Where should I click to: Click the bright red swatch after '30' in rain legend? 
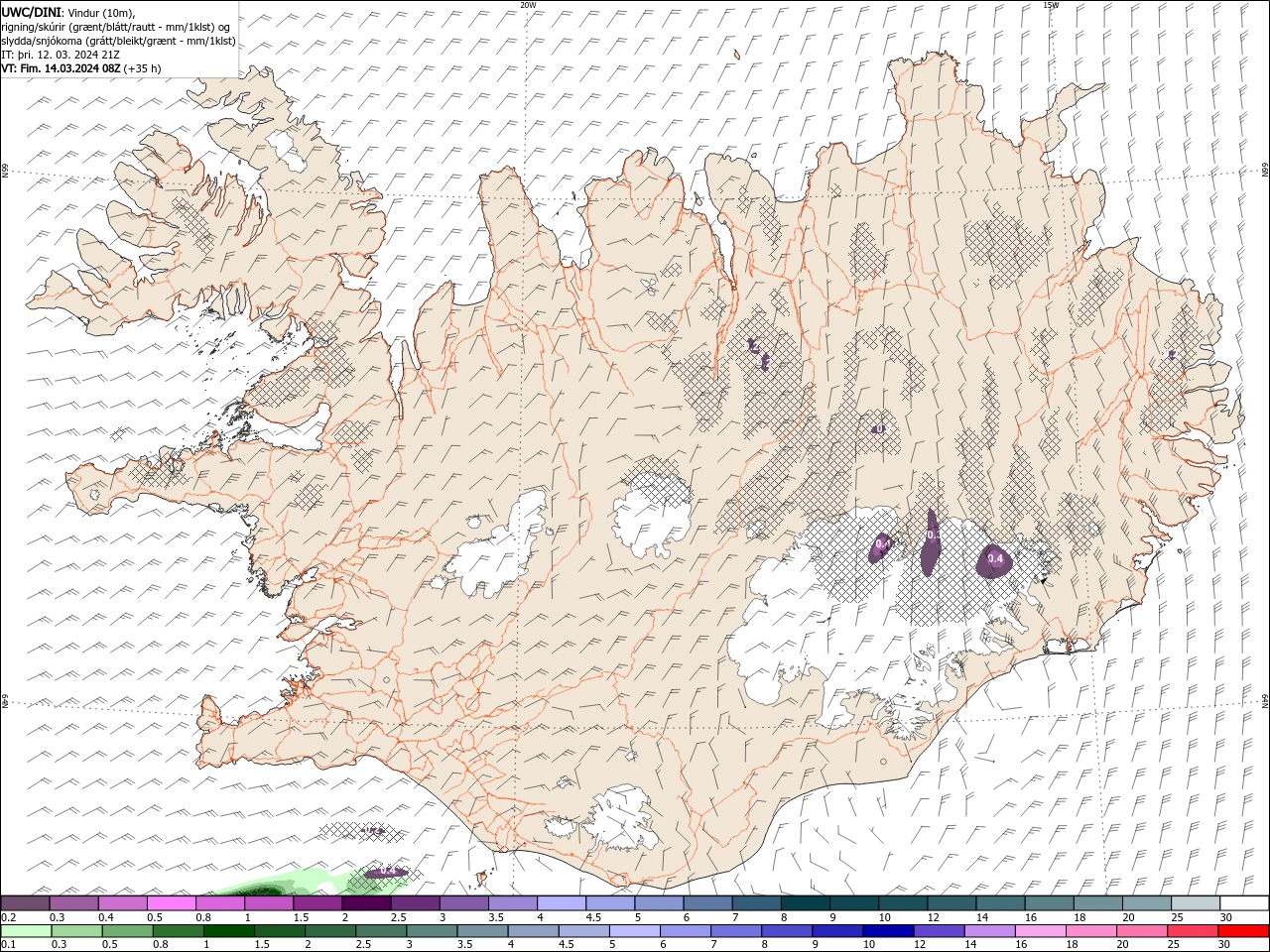[x=1242, y=931]
